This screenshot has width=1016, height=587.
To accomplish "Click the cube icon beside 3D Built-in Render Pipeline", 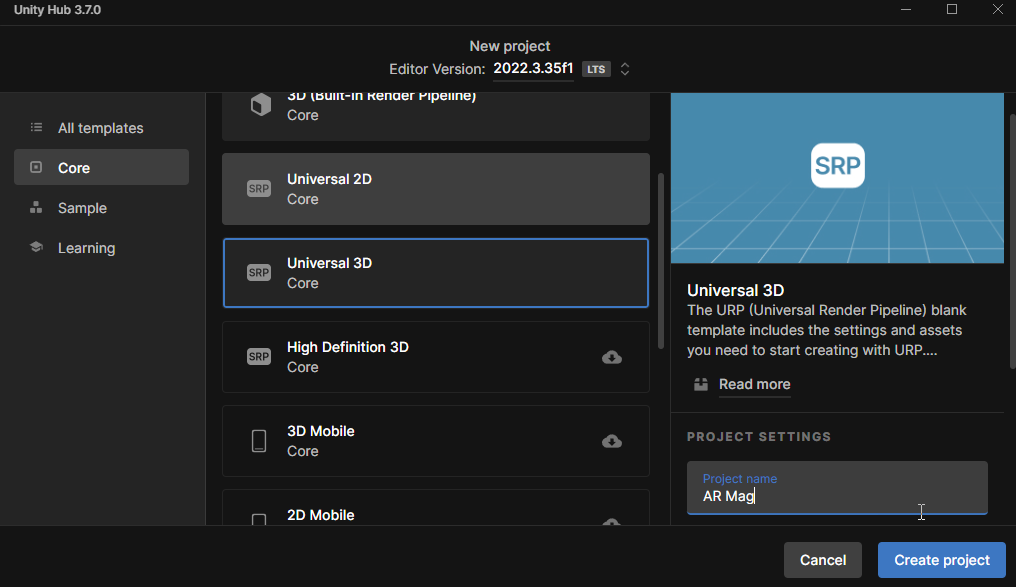I will pos(259,102).
